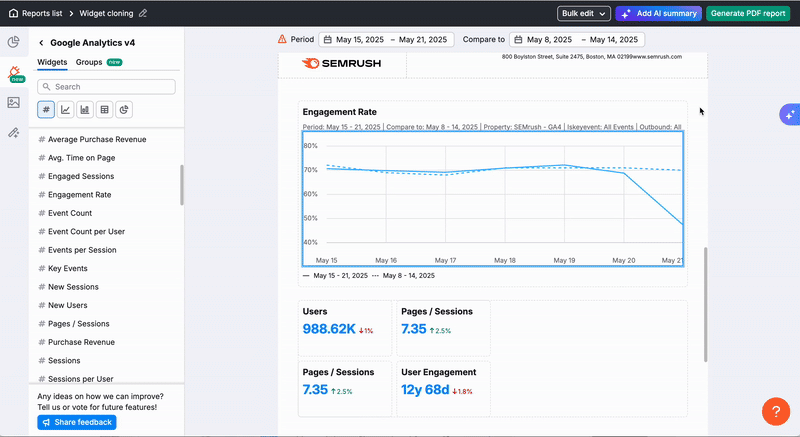Open the Period date range picker

(386, 40)
